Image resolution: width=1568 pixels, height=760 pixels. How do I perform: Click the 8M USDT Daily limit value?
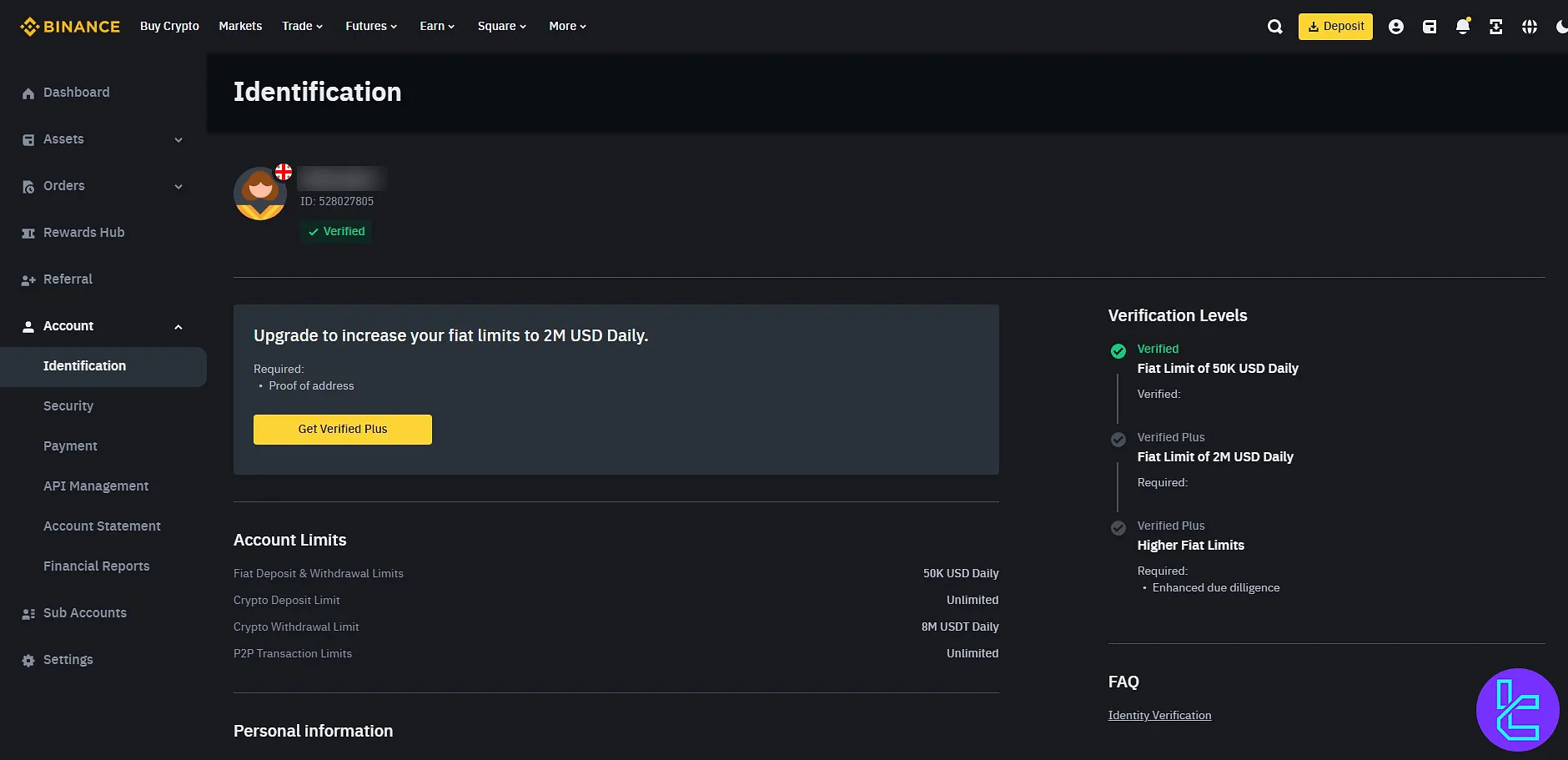[960, 627]
